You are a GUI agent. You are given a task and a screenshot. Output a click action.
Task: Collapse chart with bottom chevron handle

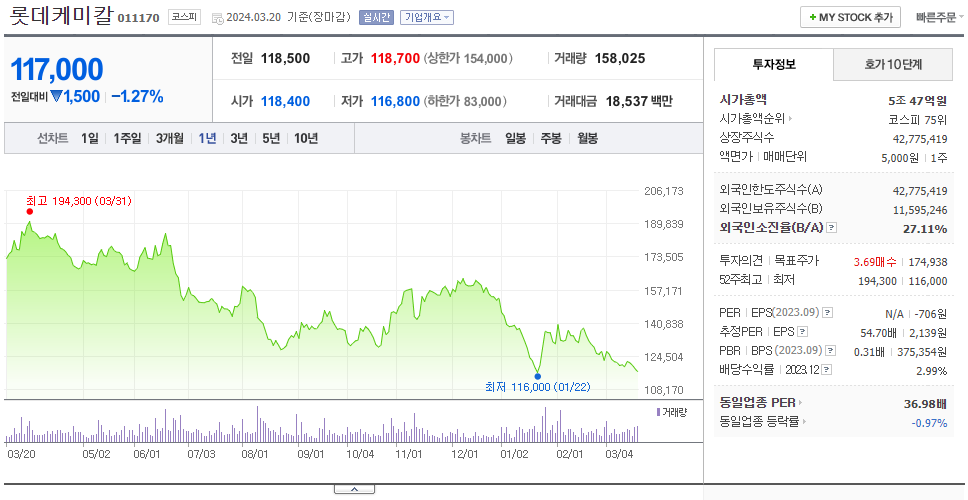[354, 490]
